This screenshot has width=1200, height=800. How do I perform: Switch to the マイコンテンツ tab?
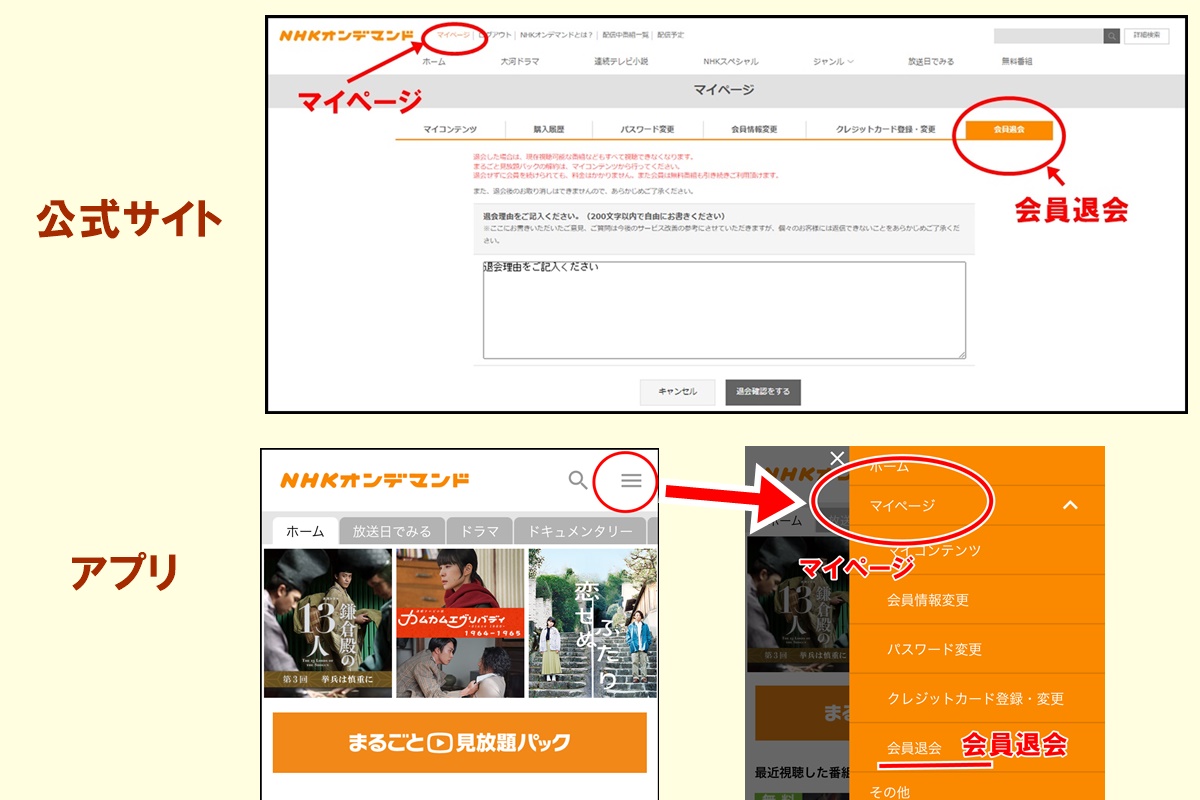click(x=450, y=130)
